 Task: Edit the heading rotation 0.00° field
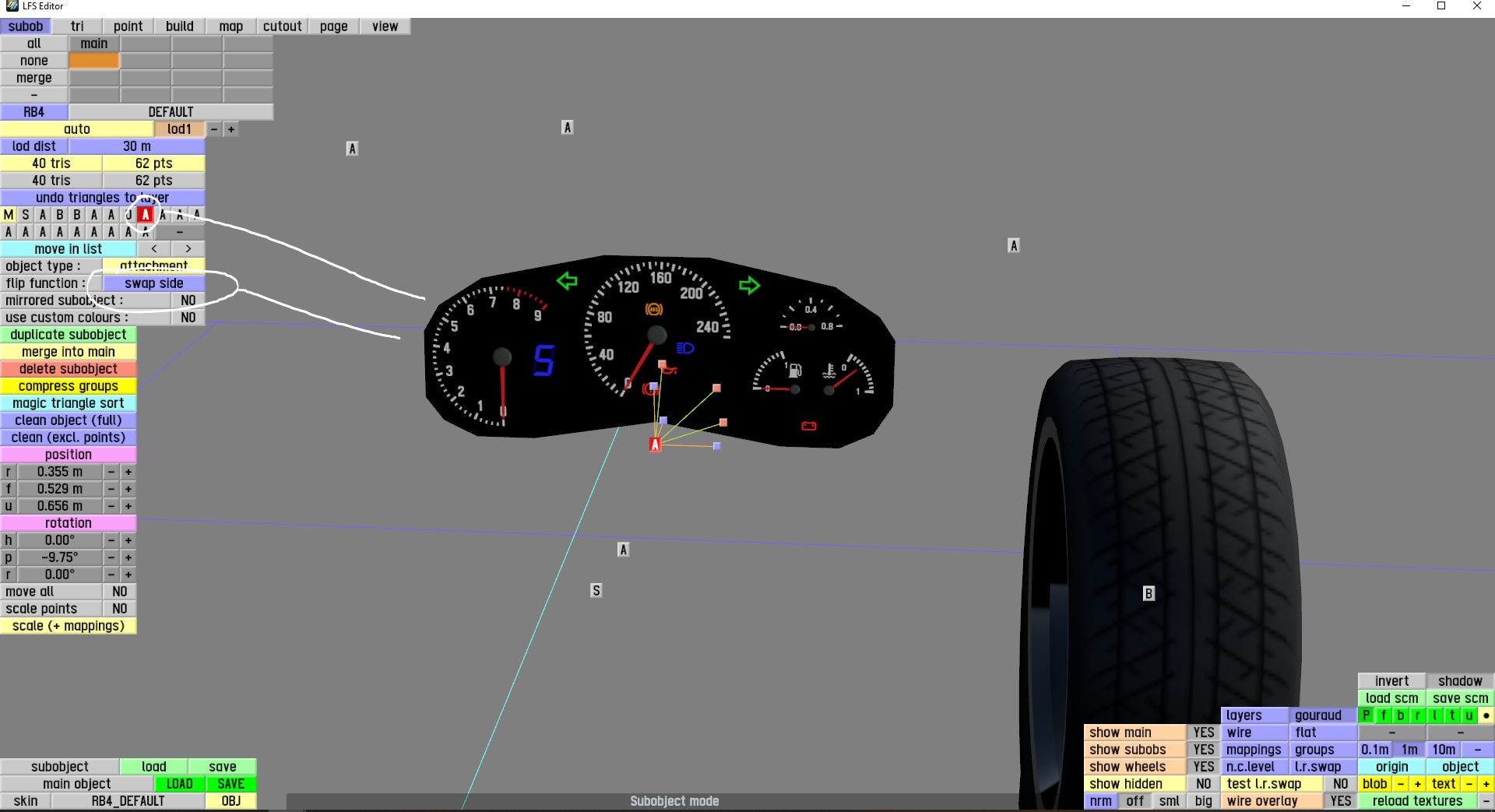tap(60, 540)
